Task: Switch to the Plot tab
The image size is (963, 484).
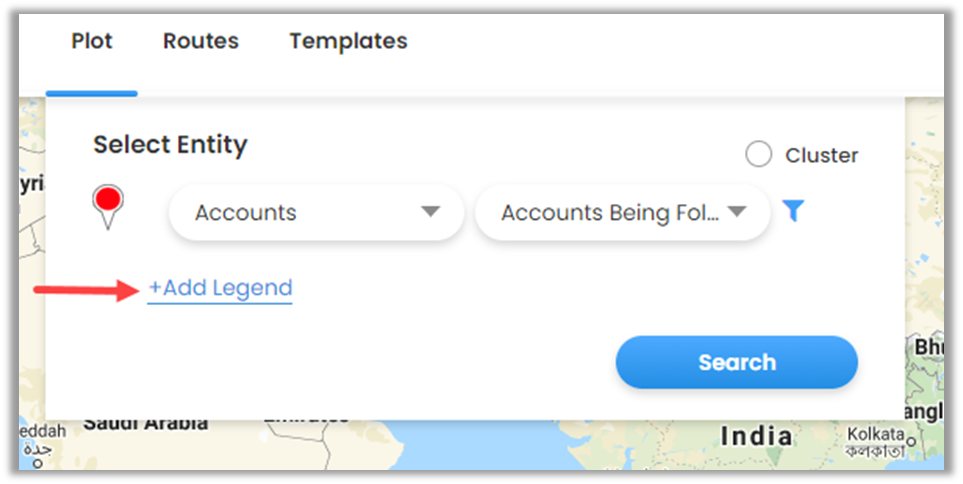Action: [92, 42]
